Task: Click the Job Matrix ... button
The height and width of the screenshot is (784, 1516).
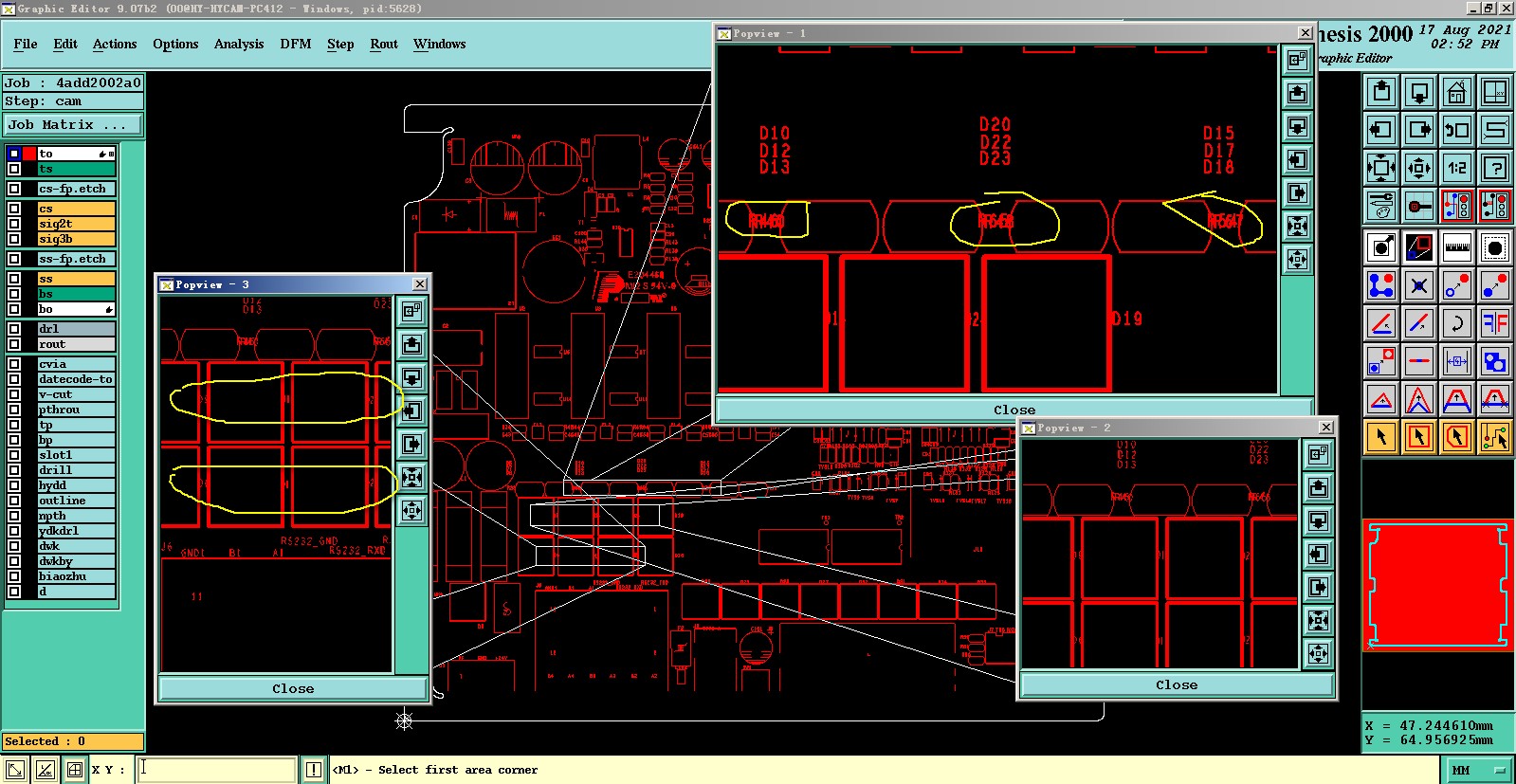Action: coord(72,124)
